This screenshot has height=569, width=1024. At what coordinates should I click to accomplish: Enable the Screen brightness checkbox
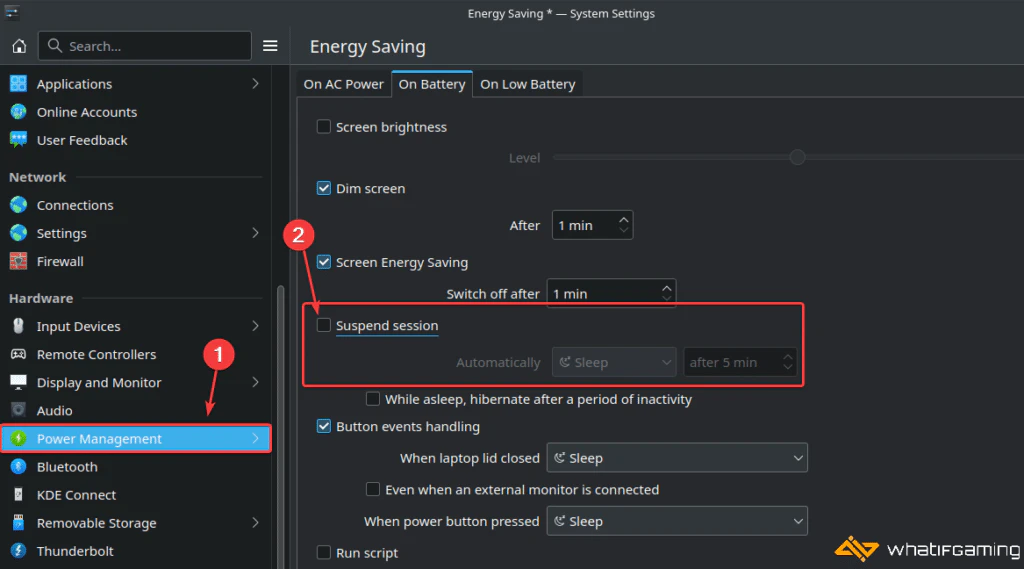(323, 127)
